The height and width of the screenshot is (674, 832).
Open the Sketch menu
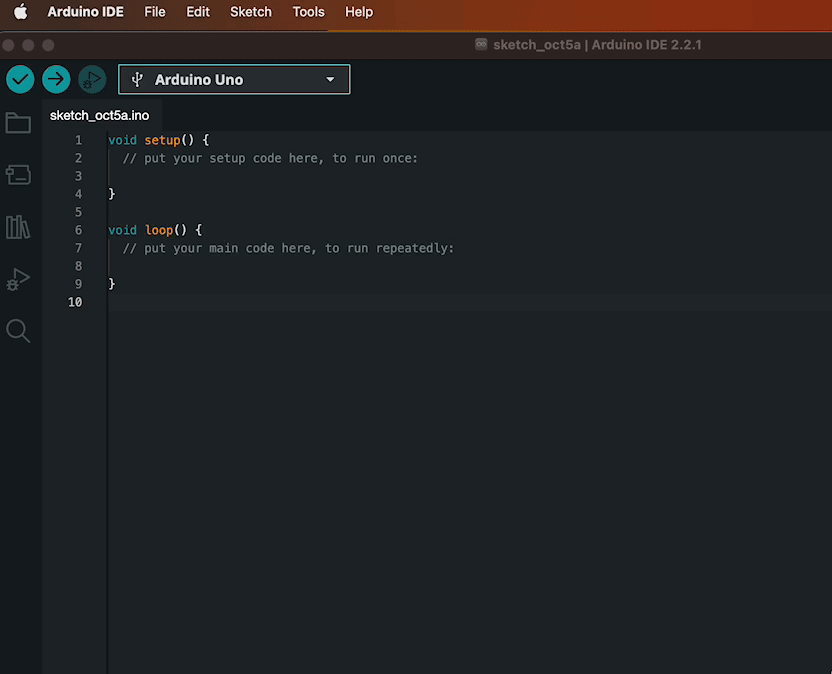(251, 12)
